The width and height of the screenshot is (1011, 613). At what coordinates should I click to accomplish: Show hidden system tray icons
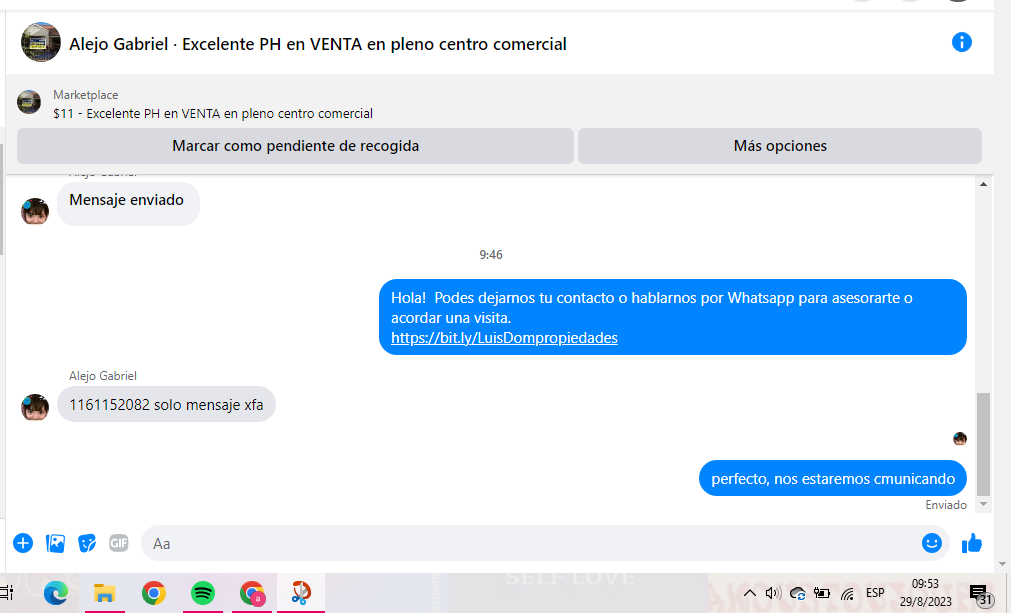click(749, 593)
